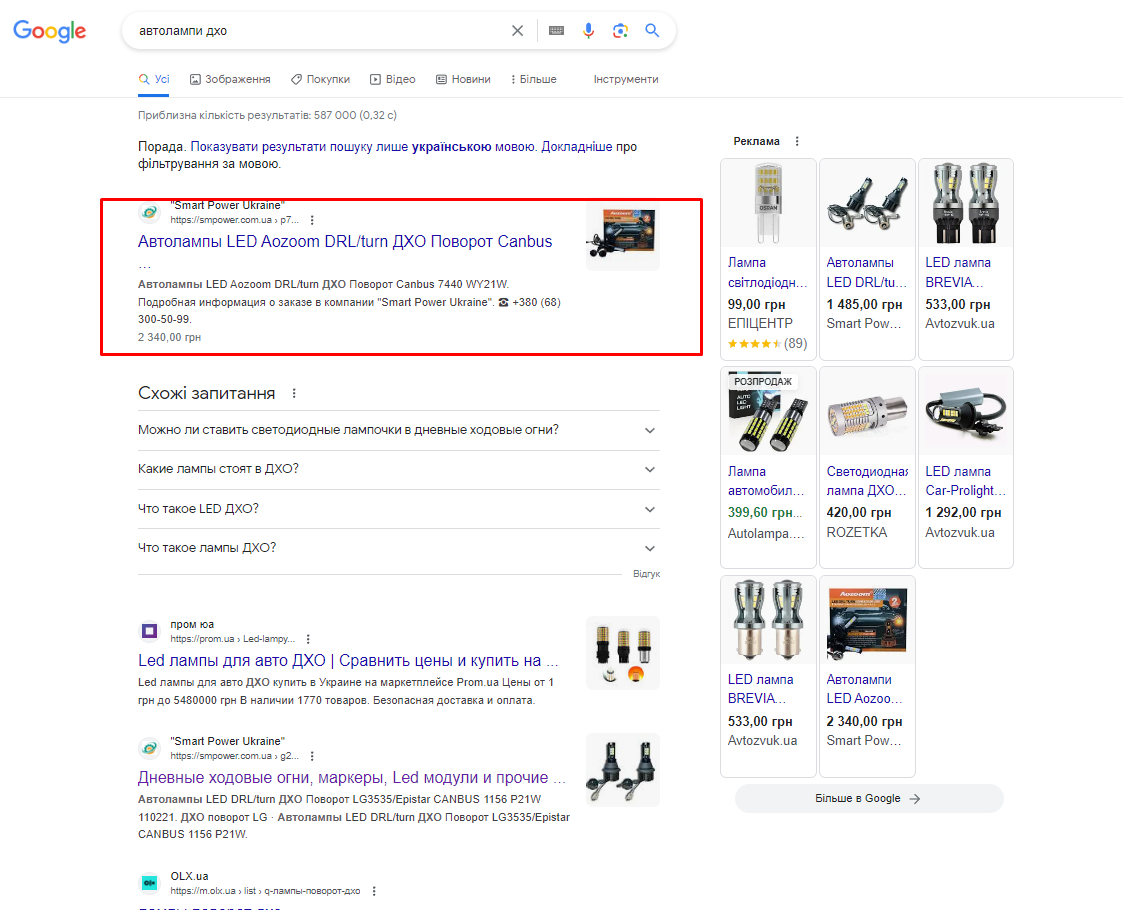The image size is (1123, 910).
Task: Switch to the Покупки tab
Action: pyautogui.click(x=320, y=79)
